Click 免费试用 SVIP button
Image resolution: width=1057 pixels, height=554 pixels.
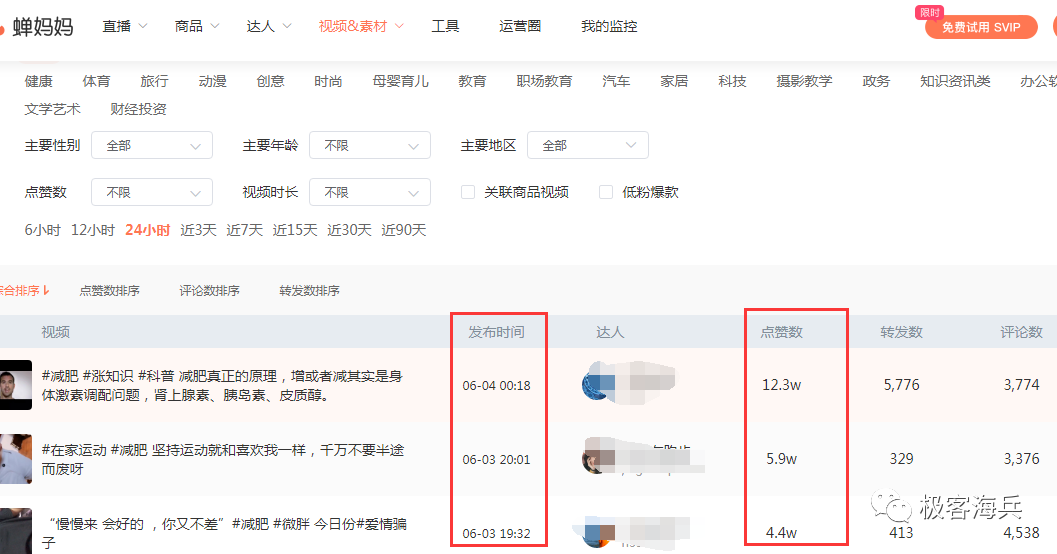coord(981,28)
